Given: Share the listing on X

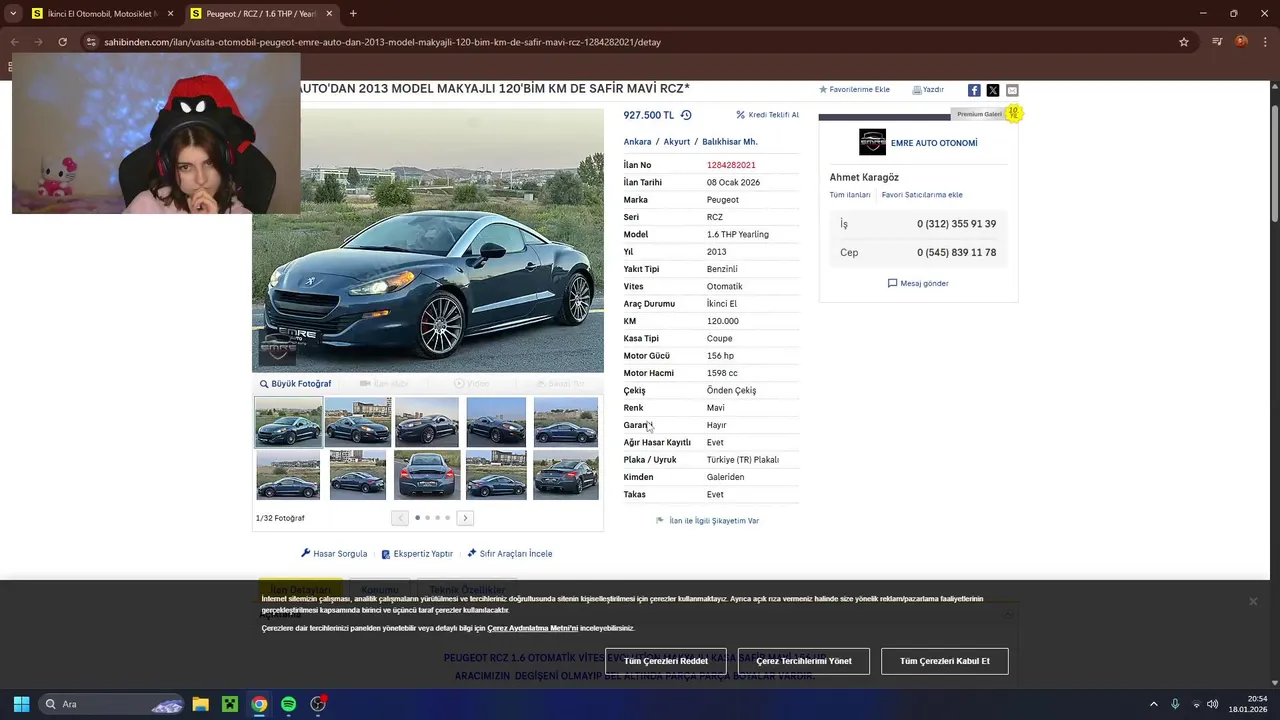Looking at the screenshot, I should (x=993, y=90).
